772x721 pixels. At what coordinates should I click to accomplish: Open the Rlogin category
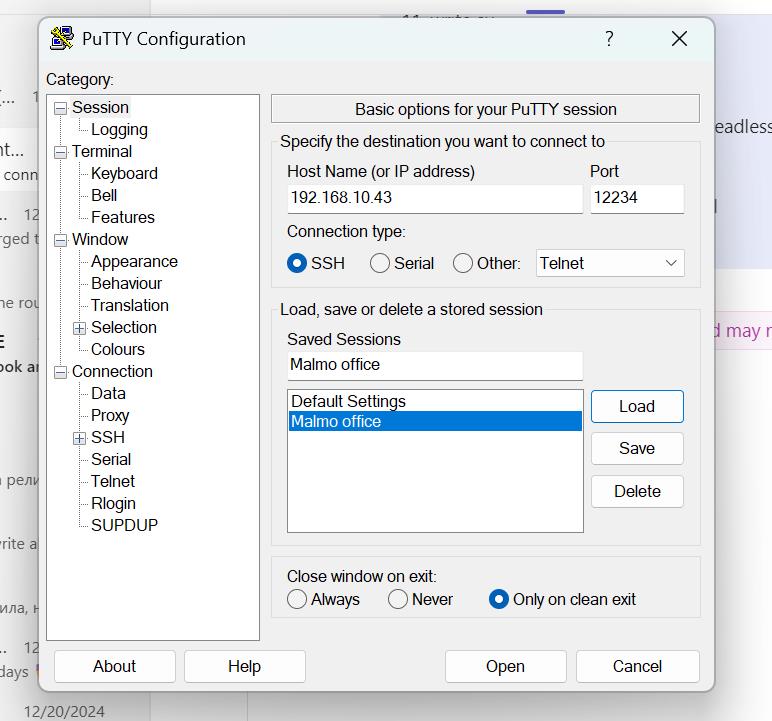[x=113, y=504]
